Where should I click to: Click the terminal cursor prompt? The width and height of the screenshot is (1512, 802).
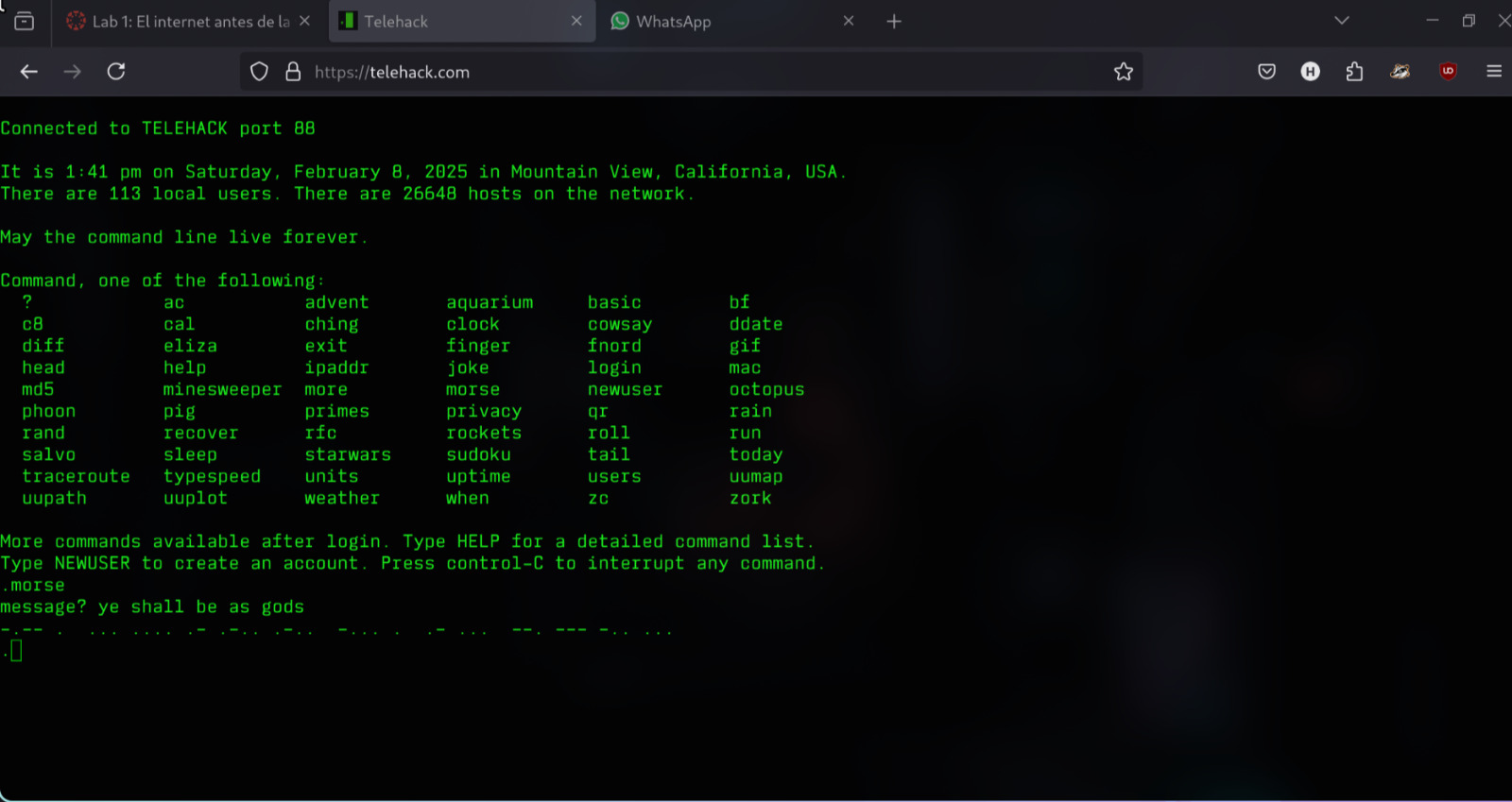click(x=16, y=651)
